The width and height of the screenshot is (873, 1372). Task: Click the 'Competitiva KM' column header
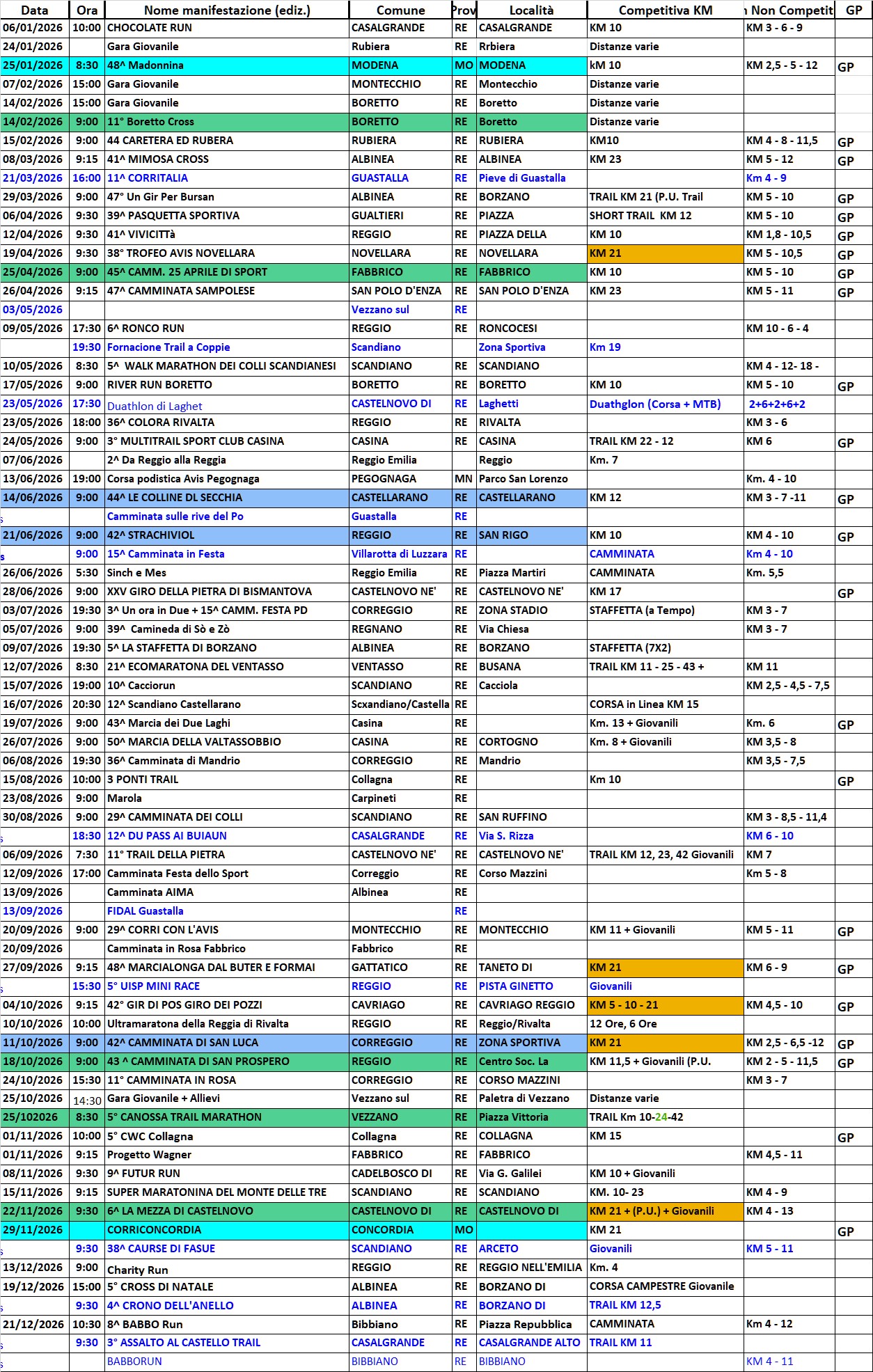tap(666, 10)
